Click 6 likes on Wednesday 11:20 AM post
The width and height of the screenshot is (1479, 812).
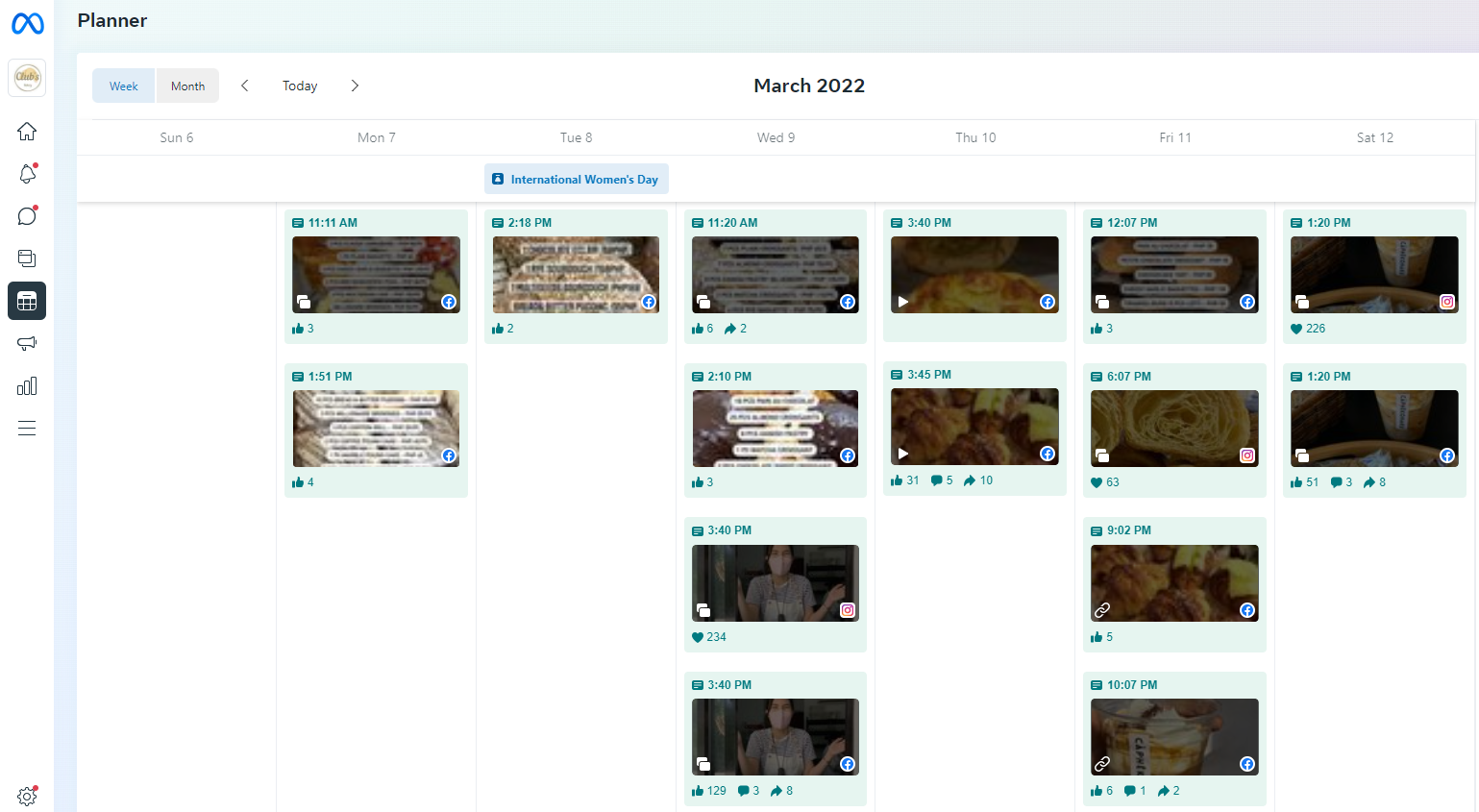pos(703,329)
